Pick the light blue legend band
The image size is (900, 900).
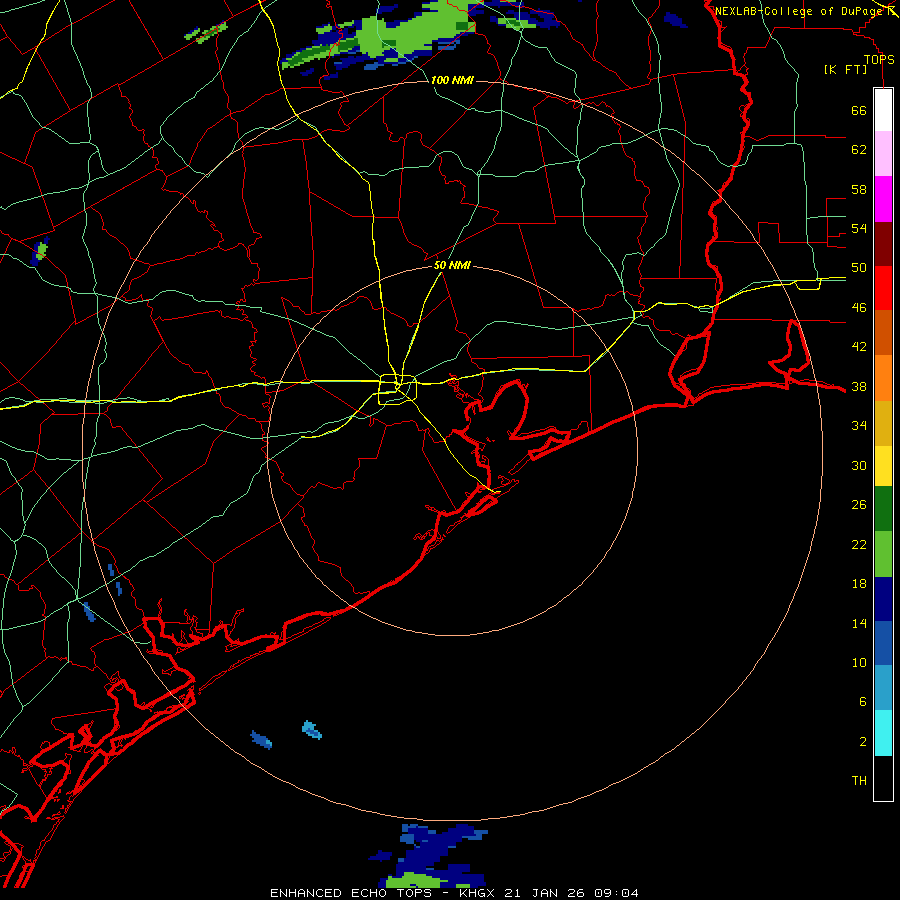[x=883, y=688]
